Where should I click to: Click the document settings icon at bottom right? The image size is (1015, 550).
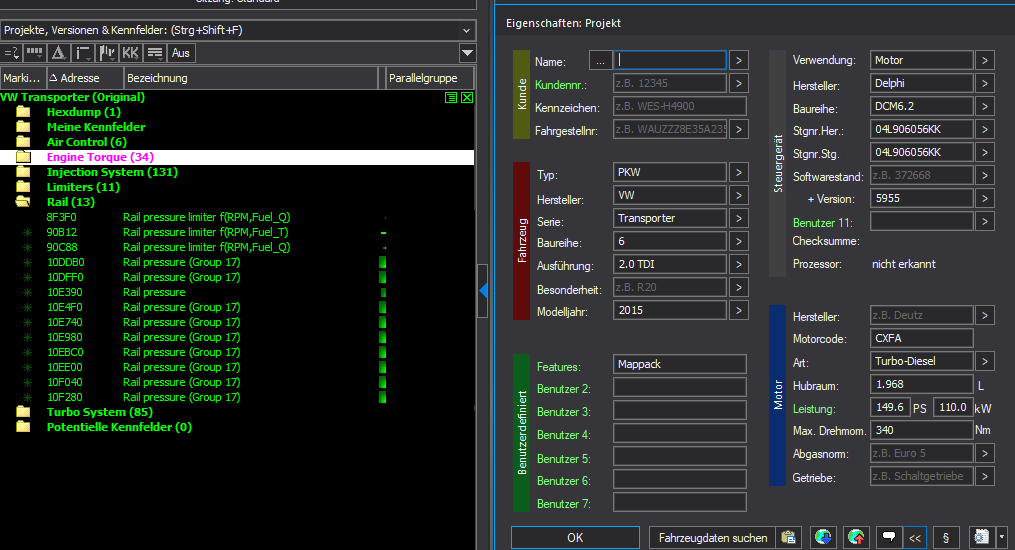(979, 538)
